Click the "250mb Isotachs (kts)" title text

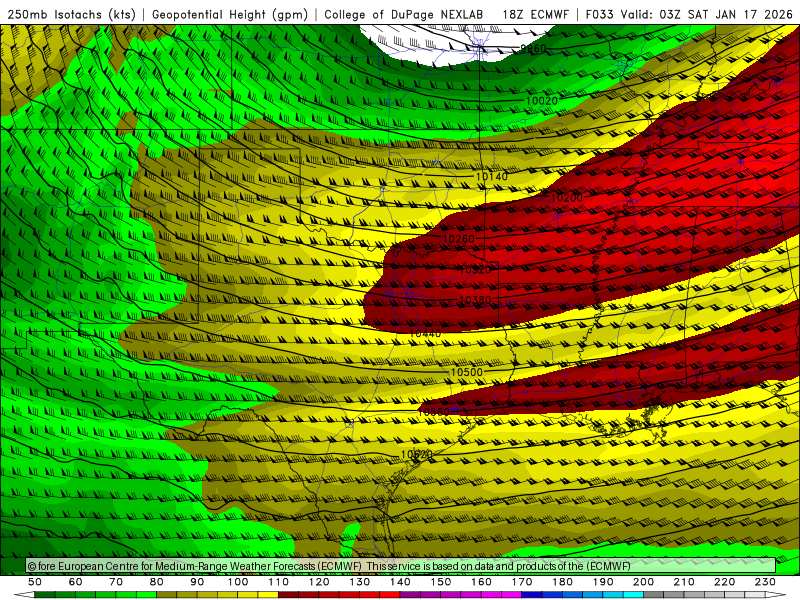coord(71,14)
